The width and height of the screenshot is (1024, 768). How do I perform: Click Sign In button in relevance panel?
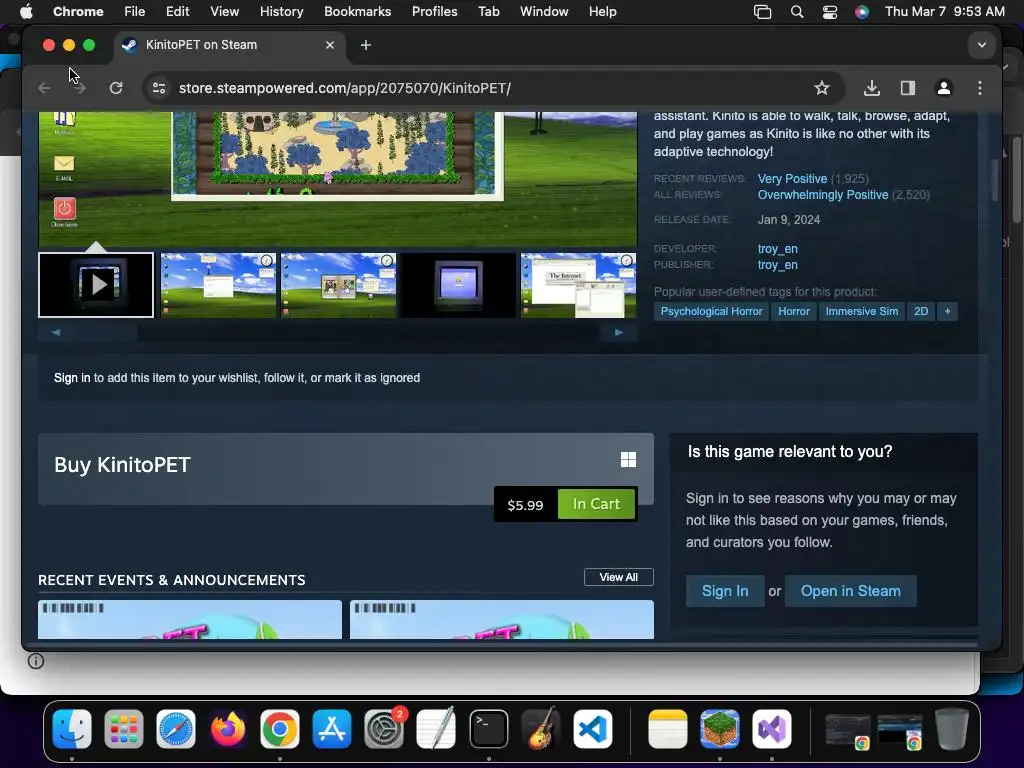point(725,591)
